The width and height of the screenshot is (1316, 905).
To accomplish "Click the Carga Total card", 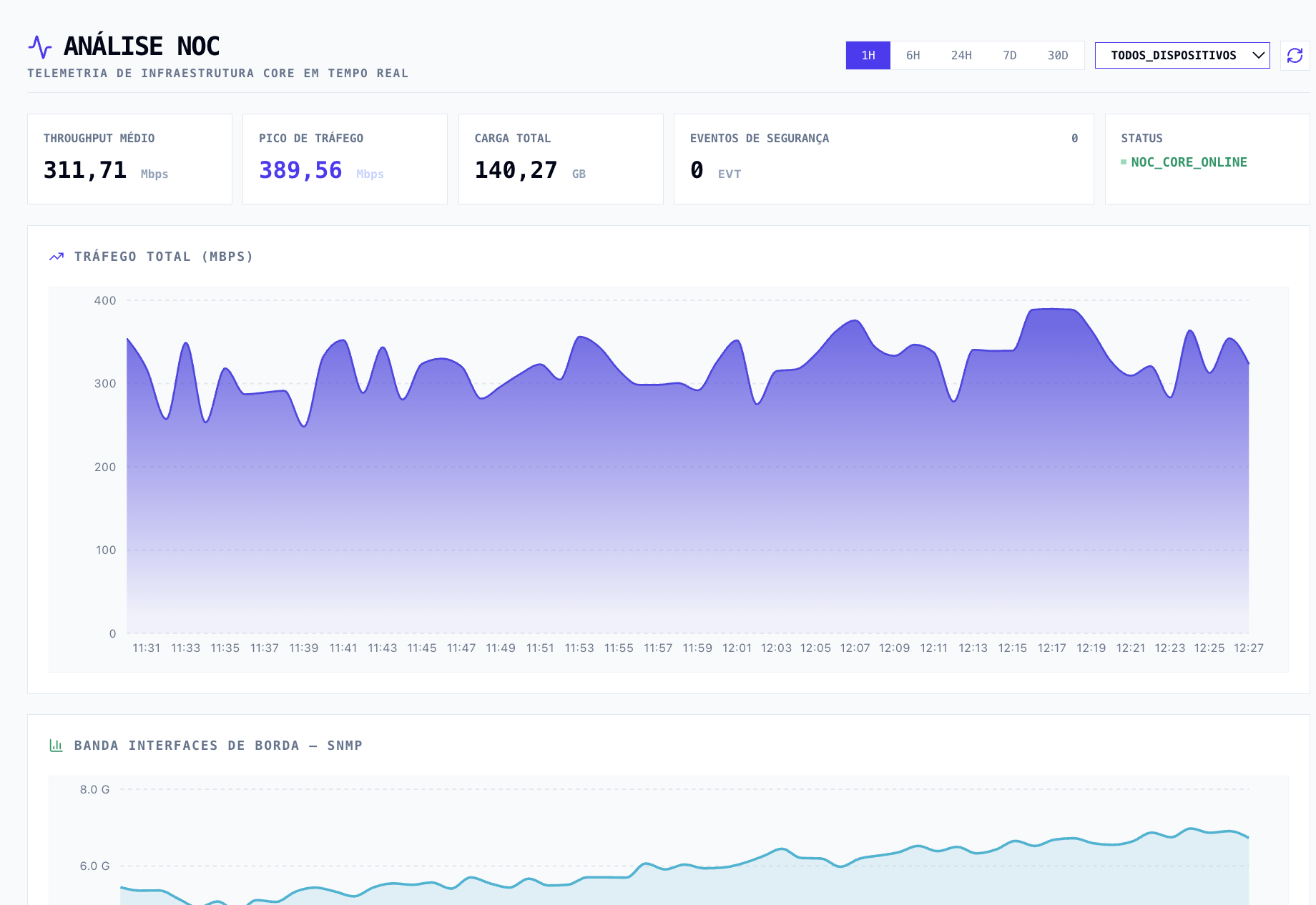I will [561, 159].
